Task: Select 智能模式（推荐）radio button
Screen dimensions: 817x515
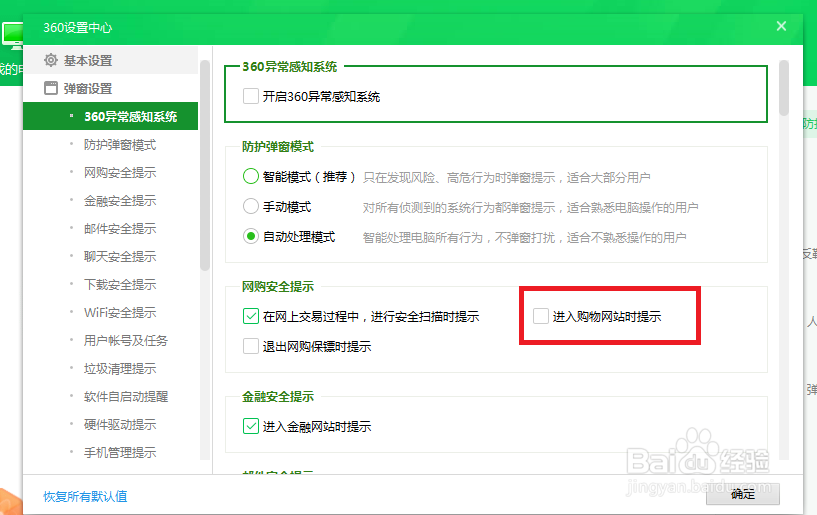Action: pos(251,177)
